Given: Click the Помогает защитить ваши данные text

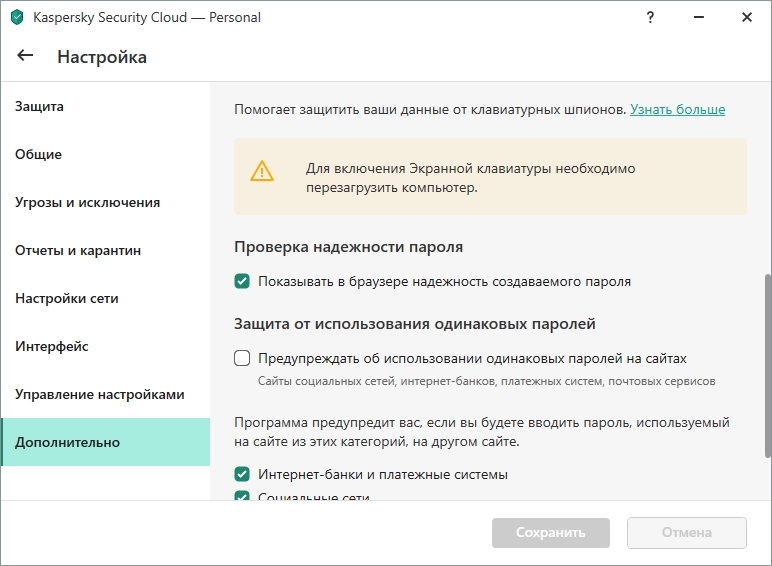Looking at the screenshot, I should click(x=430, y=109).
